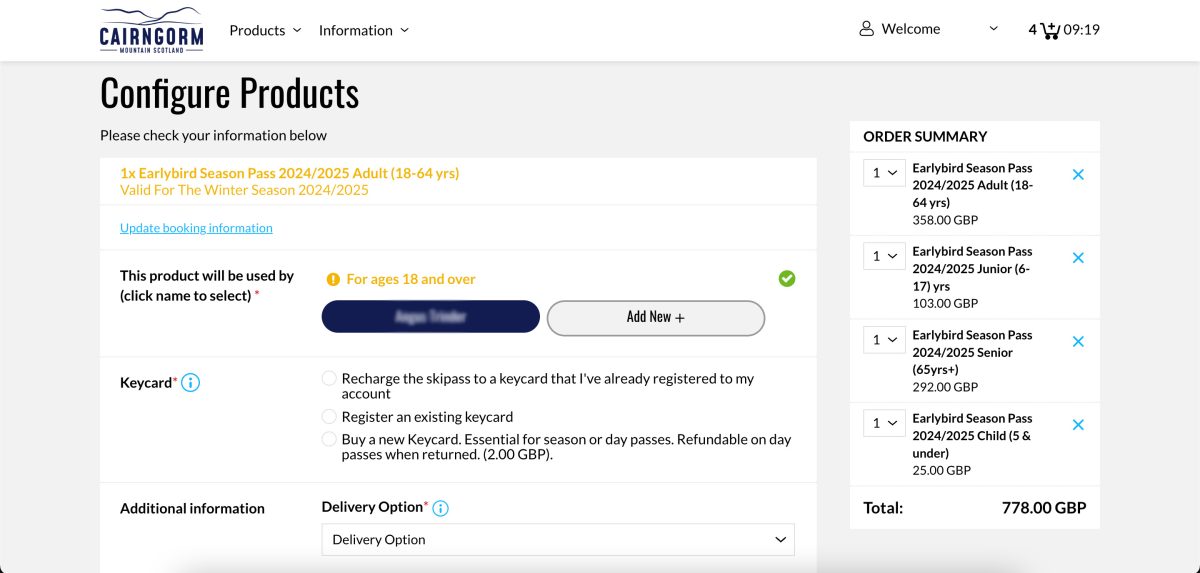
Task: Click the user account icon beside Welcome
Action: coord(867,29)
